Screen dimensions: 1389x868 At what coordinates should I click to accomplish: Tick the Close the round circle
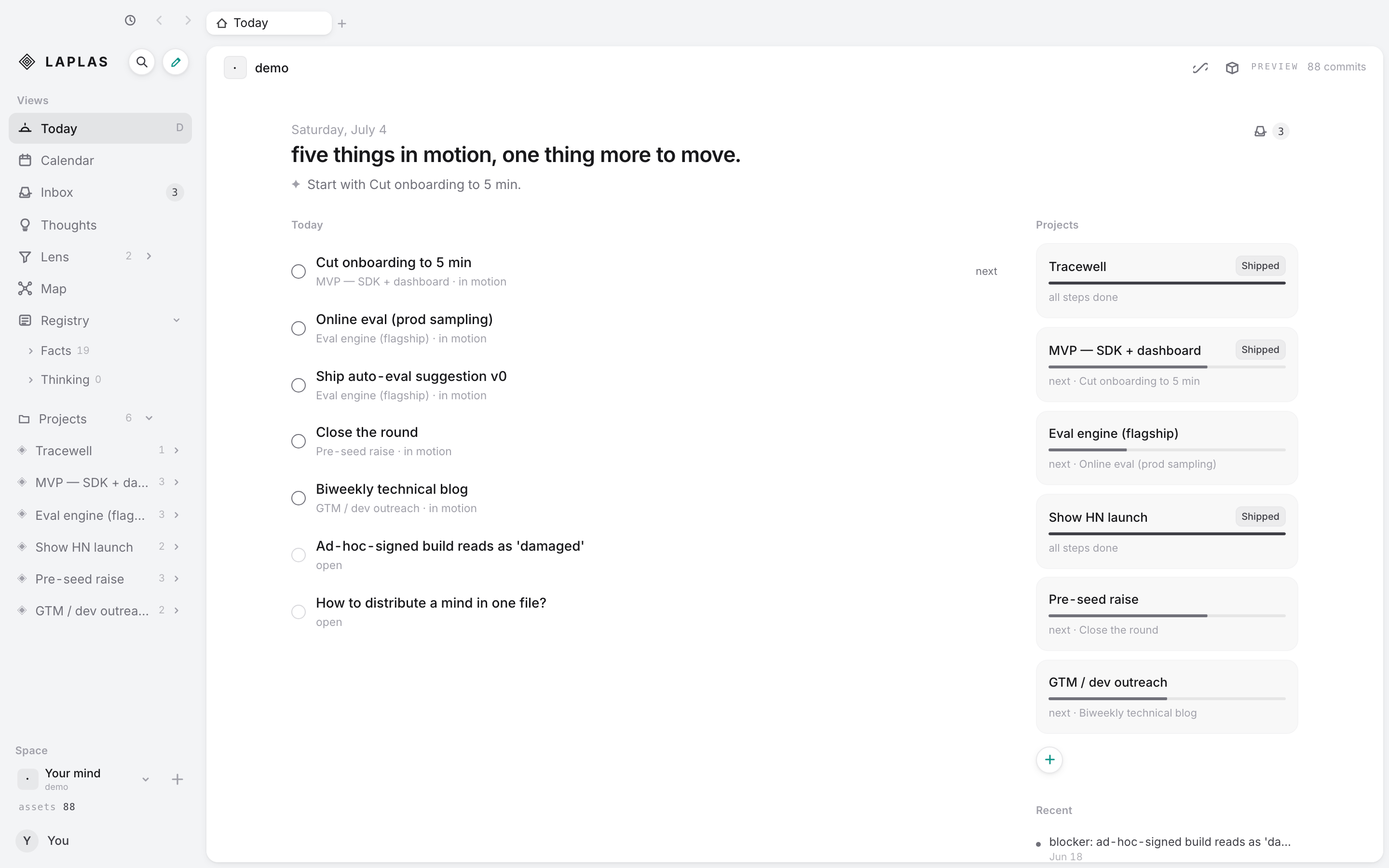coord(299,441)
